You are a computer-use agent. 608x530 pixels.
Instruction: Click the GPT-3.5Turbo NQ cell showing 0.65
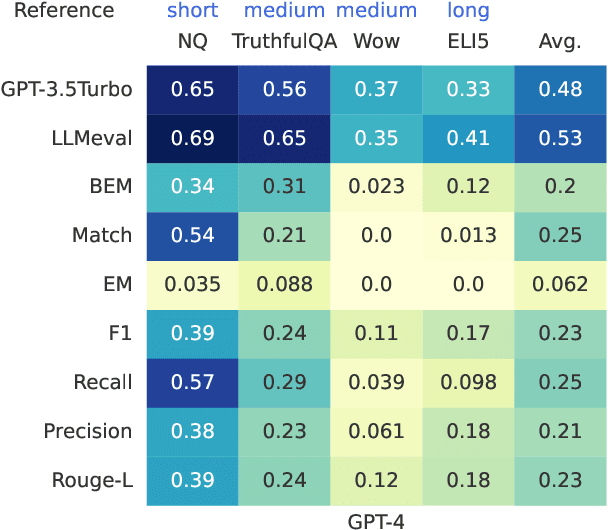pyautogui.click(x=194, y=89)
